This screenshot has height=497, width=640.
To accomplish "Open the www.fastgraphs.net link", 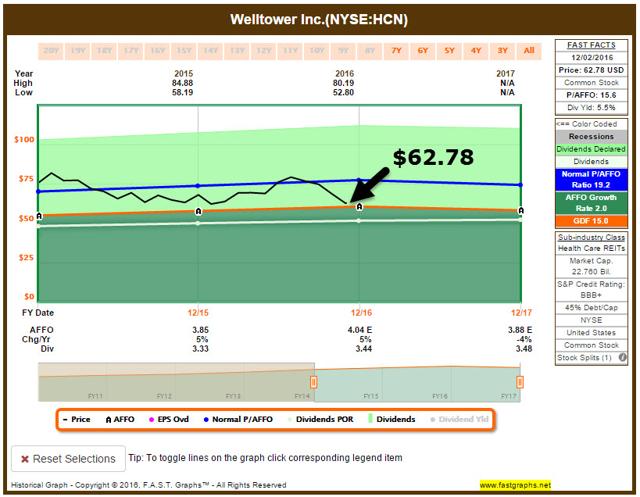I will (x=515, y=485).
